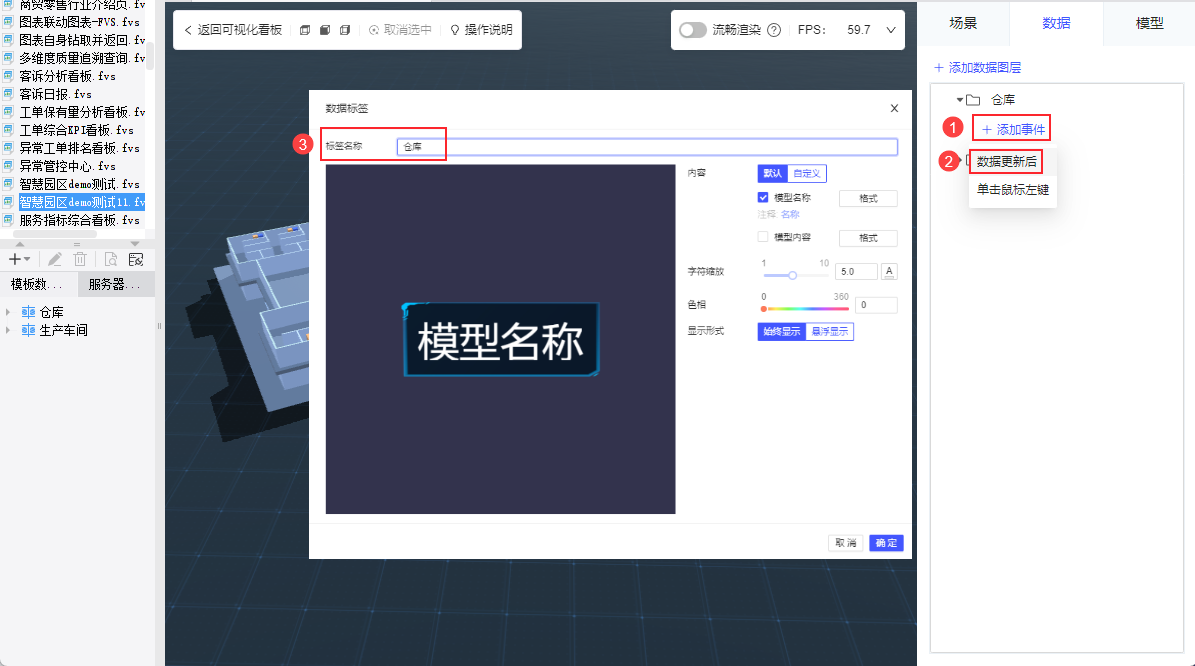Image resolution: width=1195 pixels, height=666 pixels.
Task: Click 格式 button for 模型内容
Action: (x=868, y=238)
